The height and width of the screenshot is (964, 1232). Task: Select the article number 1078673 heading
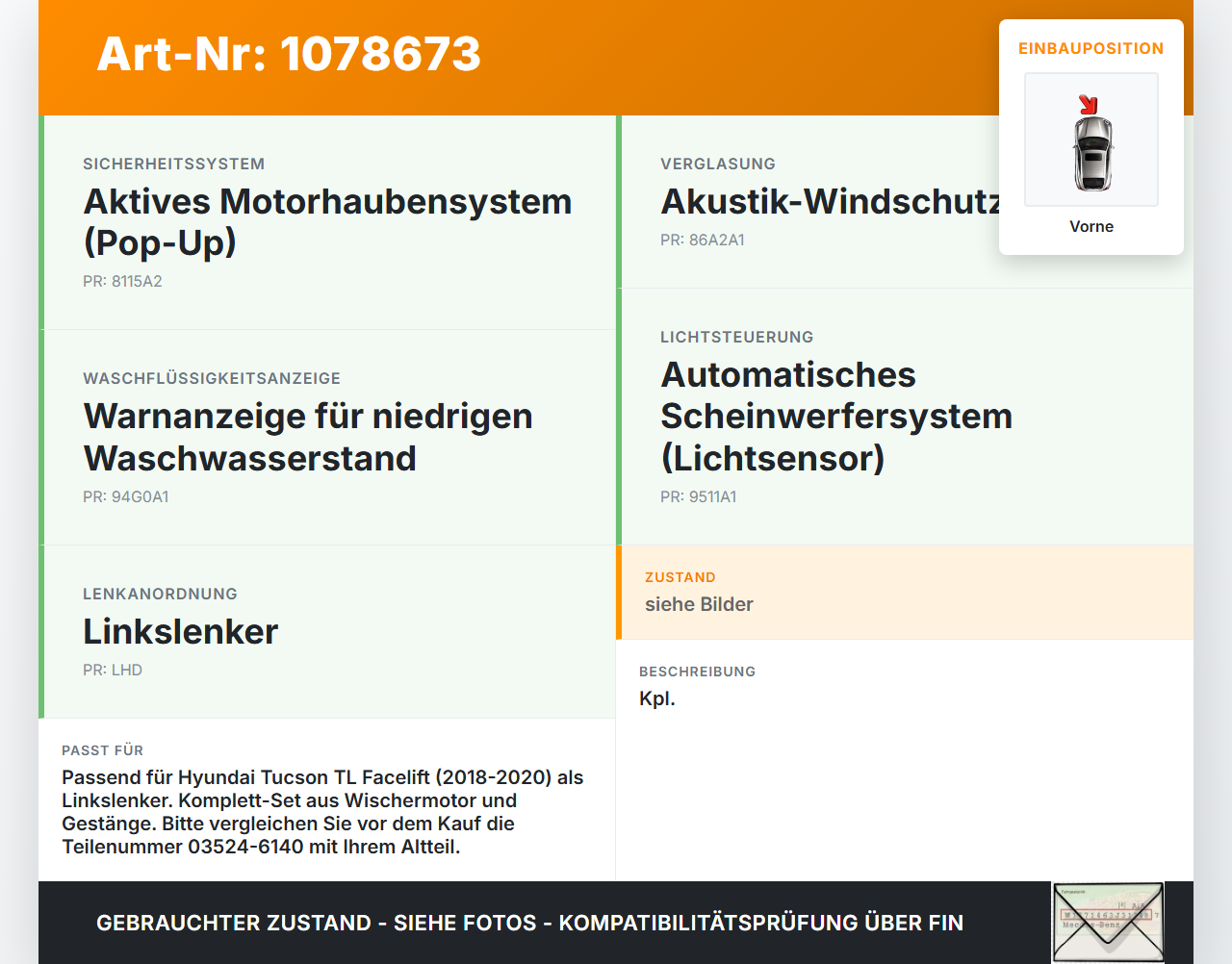click(289, 54)
